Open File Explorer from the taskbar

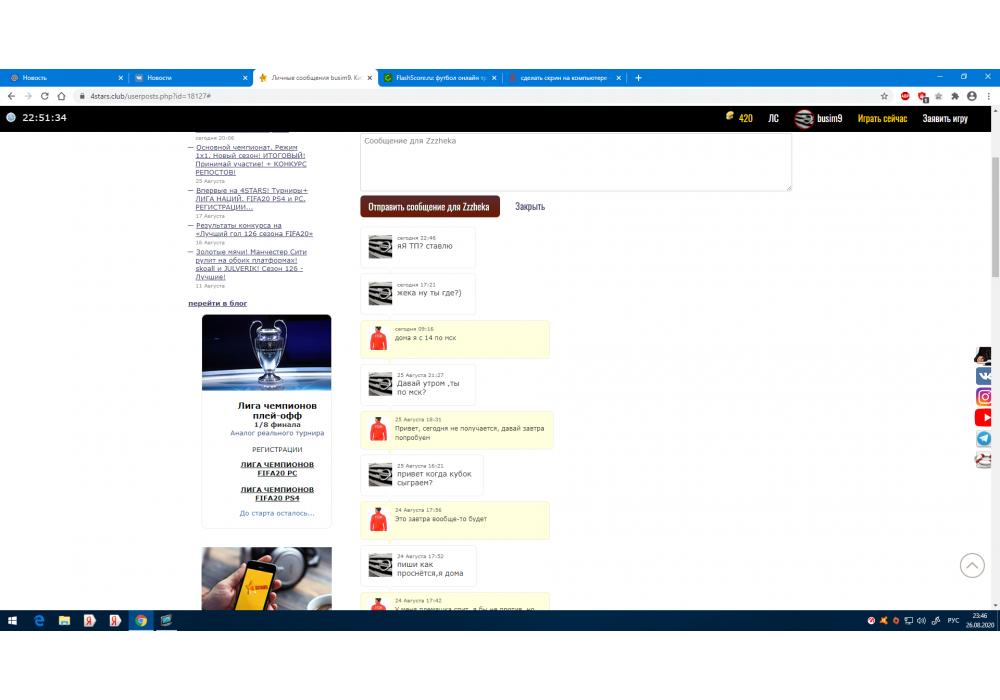click(64, 620)
